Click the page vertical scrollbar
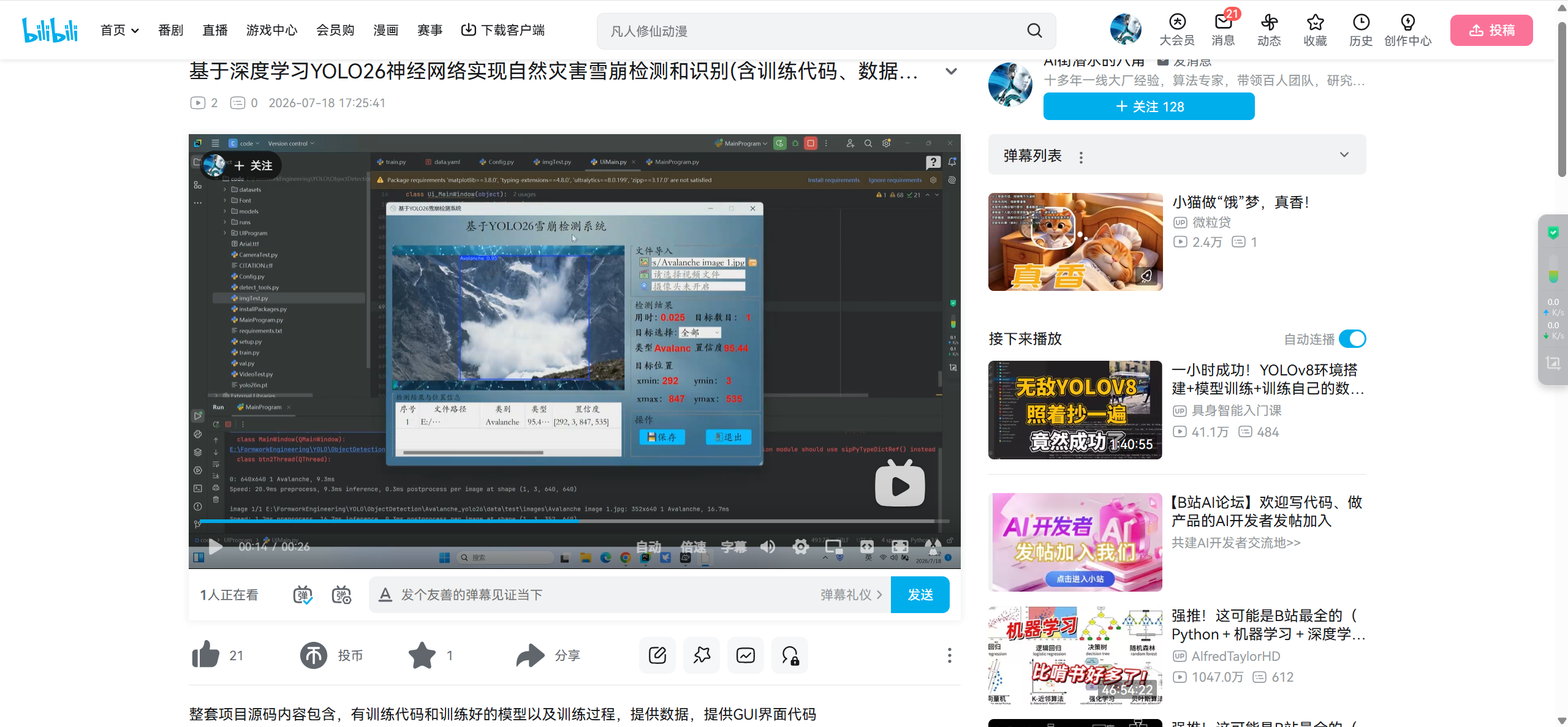This screenshot has width=1568, height=727. coord(1562,100)
